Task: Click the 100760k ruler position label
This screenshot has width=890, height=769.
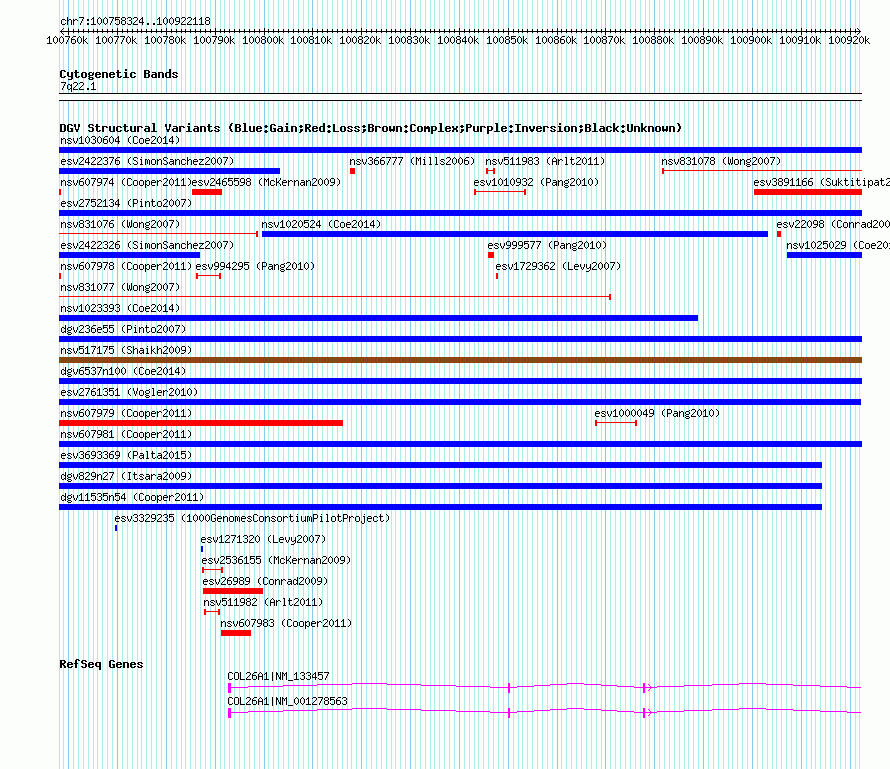Action: (67, 40)
